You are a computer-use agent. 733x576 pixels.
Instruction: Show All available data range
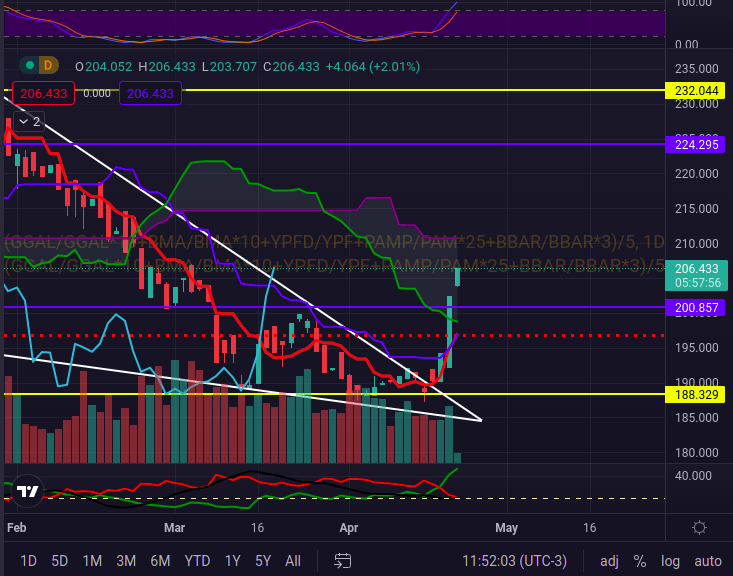pyautogui.click(x=293, y=560)
